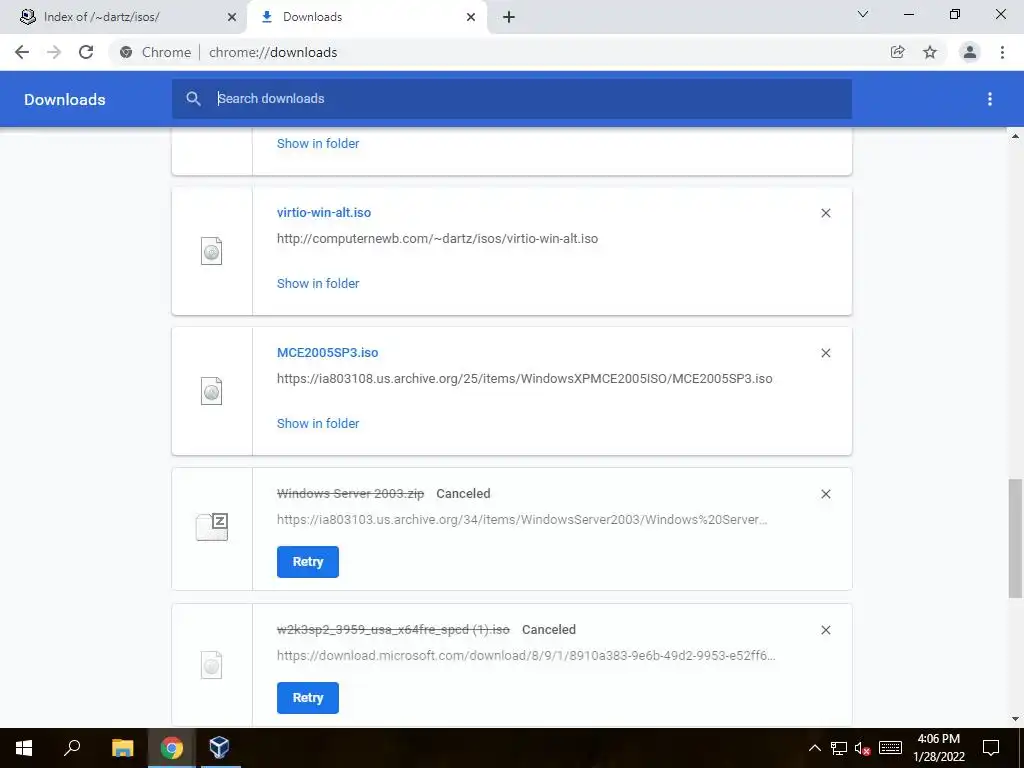Click the forward navigation arrow
The image size is (1024, 768).
pos(54,52)
